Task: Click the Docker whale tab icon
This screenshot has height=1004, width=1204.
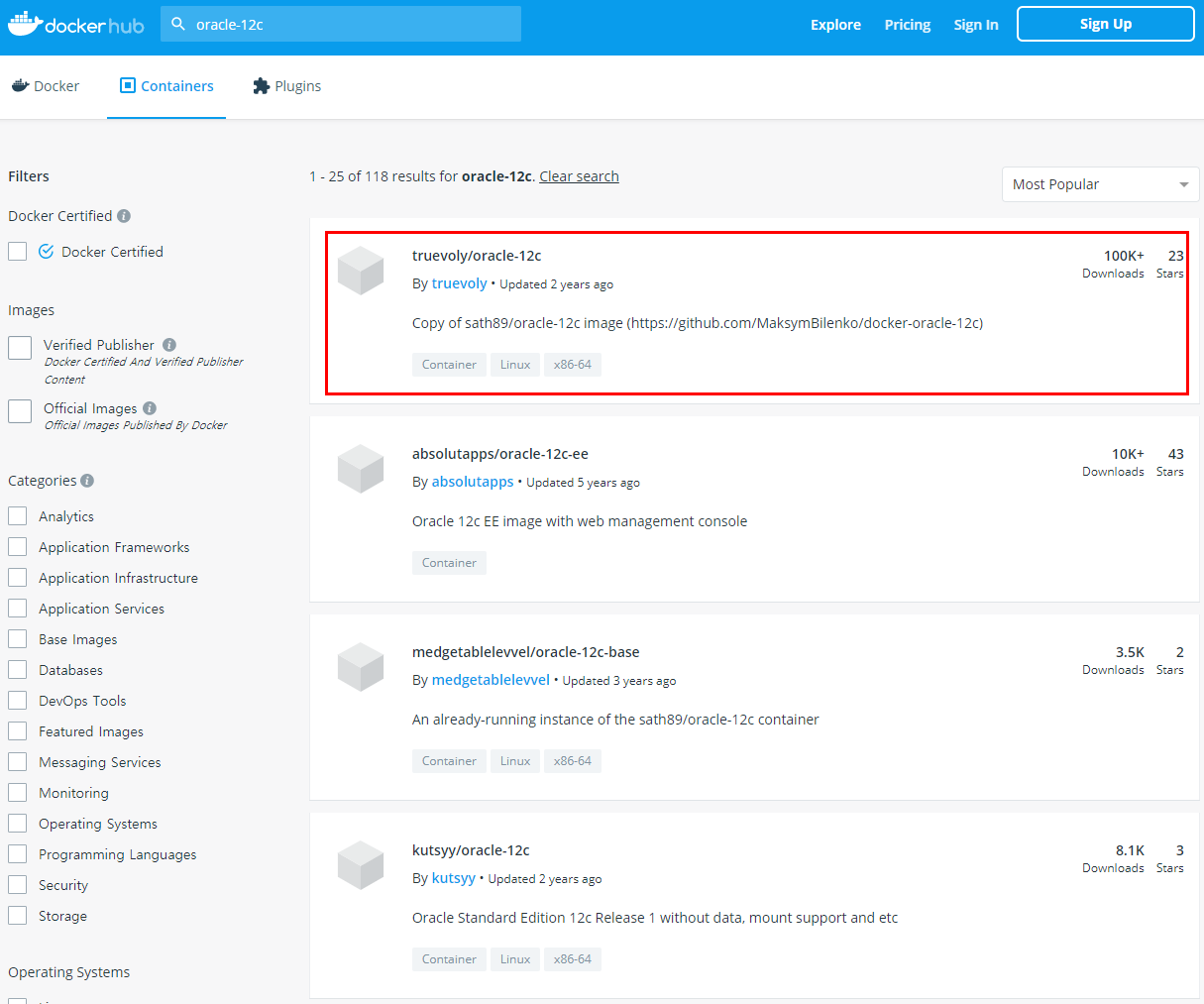Action: (20, 86)
